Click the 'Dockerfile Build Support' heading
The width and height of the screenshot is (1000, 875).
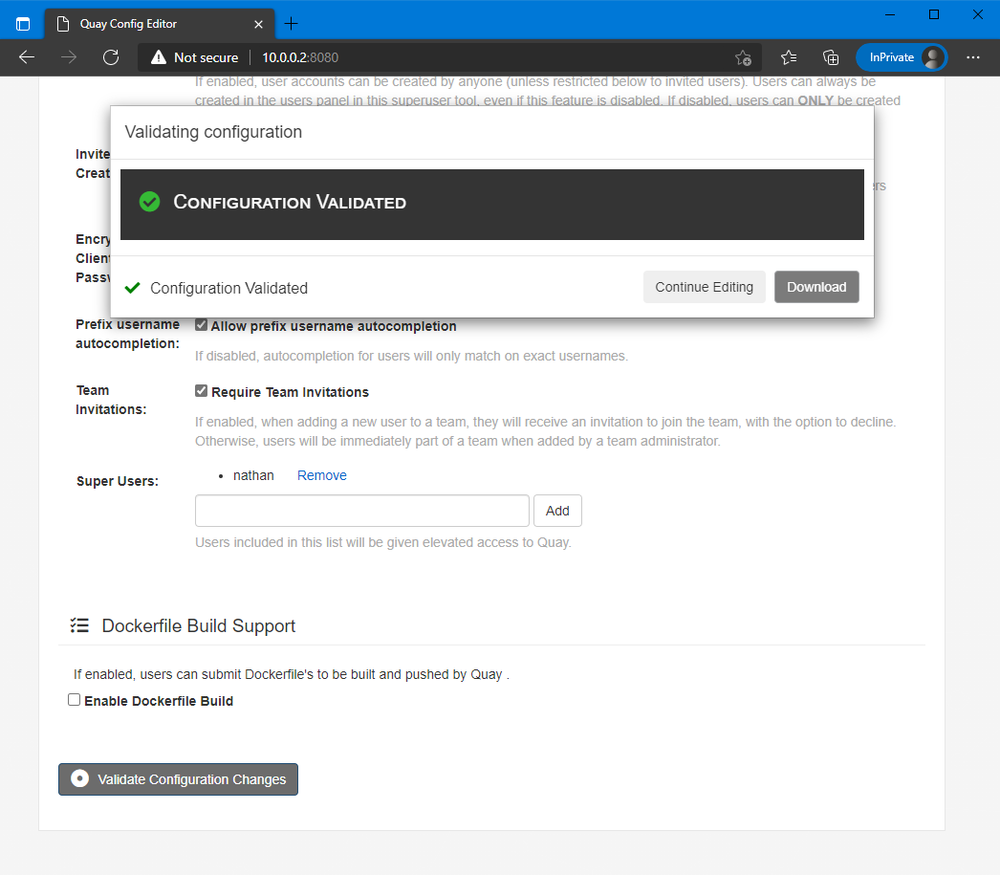198,626
